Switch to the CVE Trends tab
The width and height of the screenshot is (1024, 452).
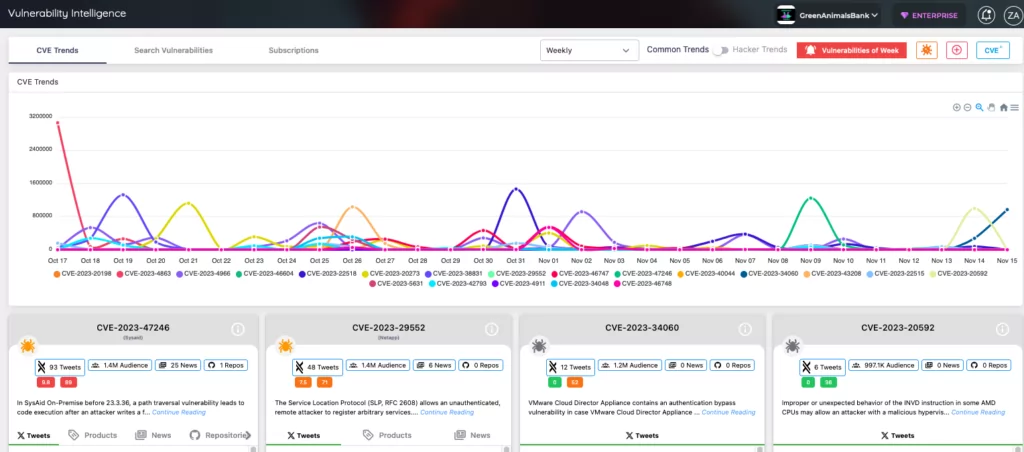point(57,50)
